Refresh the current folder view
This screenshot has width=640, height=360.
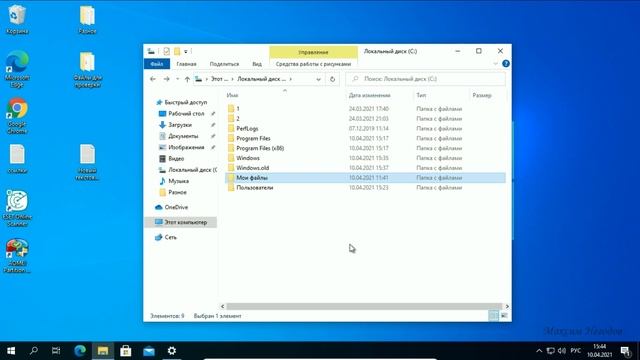[332, 79]
